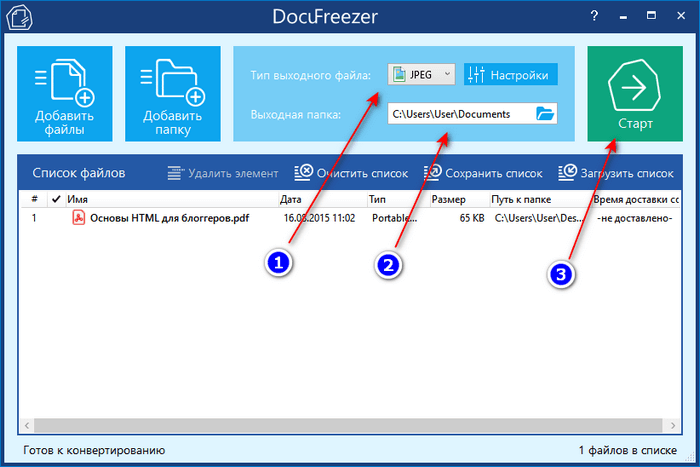The height and width of the screenshot is (467, 700).
Task: Sort by Дата column header
Action: [x=322, y=199]
